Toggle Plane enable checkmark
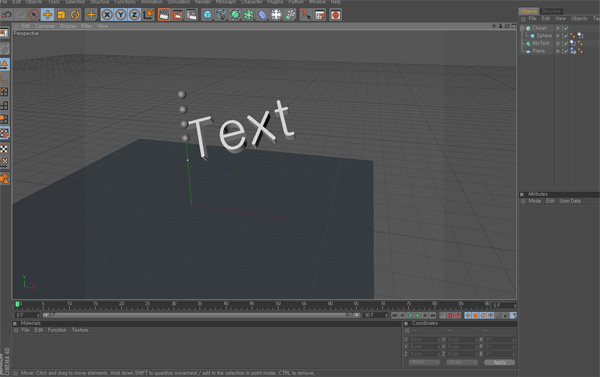The width and height of the screenshot is (600, 377). tap(566, 51)
